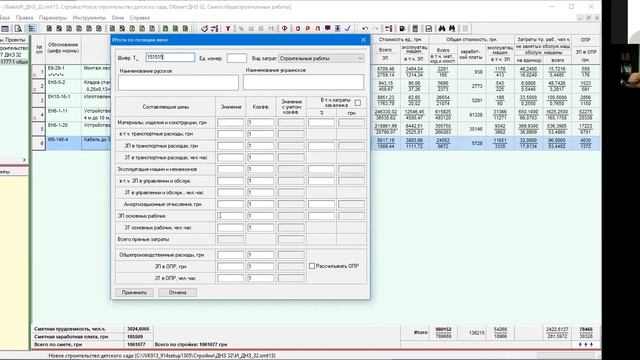Screen dimensions: 640x360
Task: Open the 'Справка' menu
Action: tap(140, 18)
